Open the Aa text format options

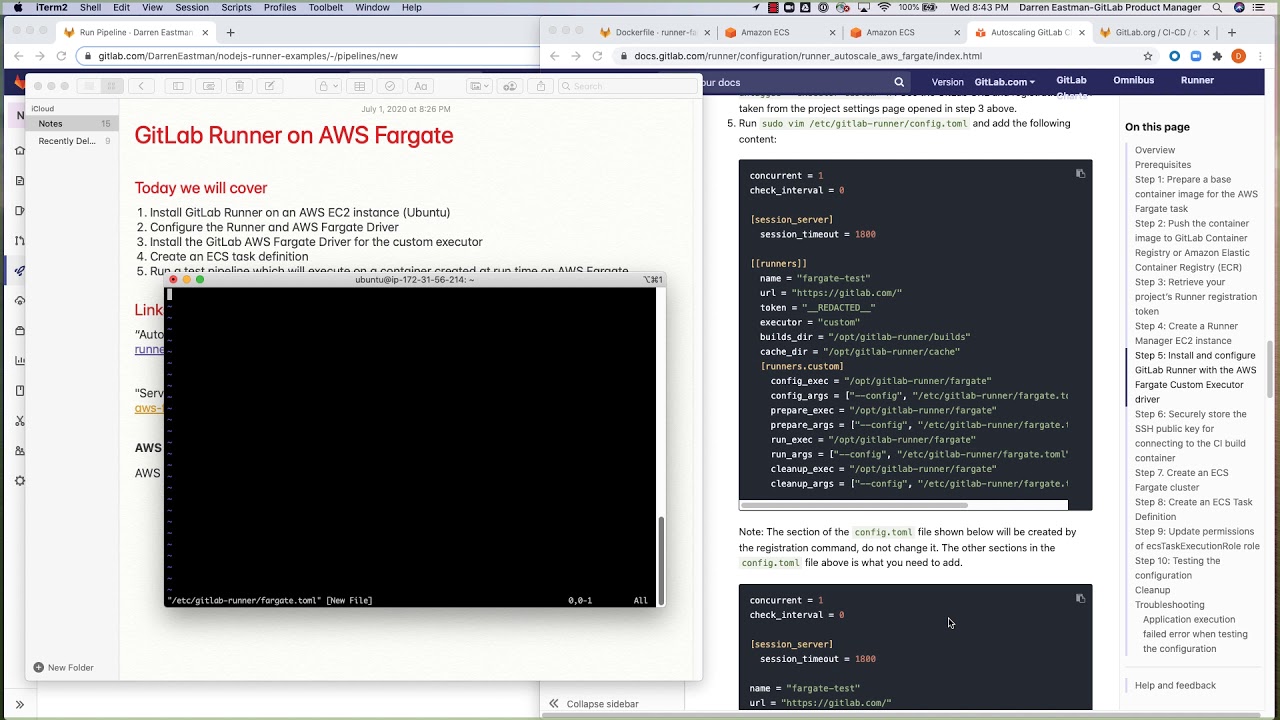coord(420,86)
